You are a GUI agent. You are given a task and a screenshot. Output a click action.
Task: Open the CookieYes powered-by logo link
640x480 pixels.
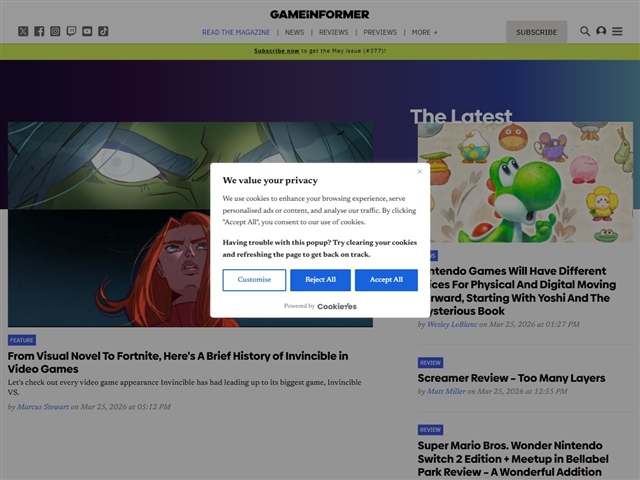tap(337, 306)
